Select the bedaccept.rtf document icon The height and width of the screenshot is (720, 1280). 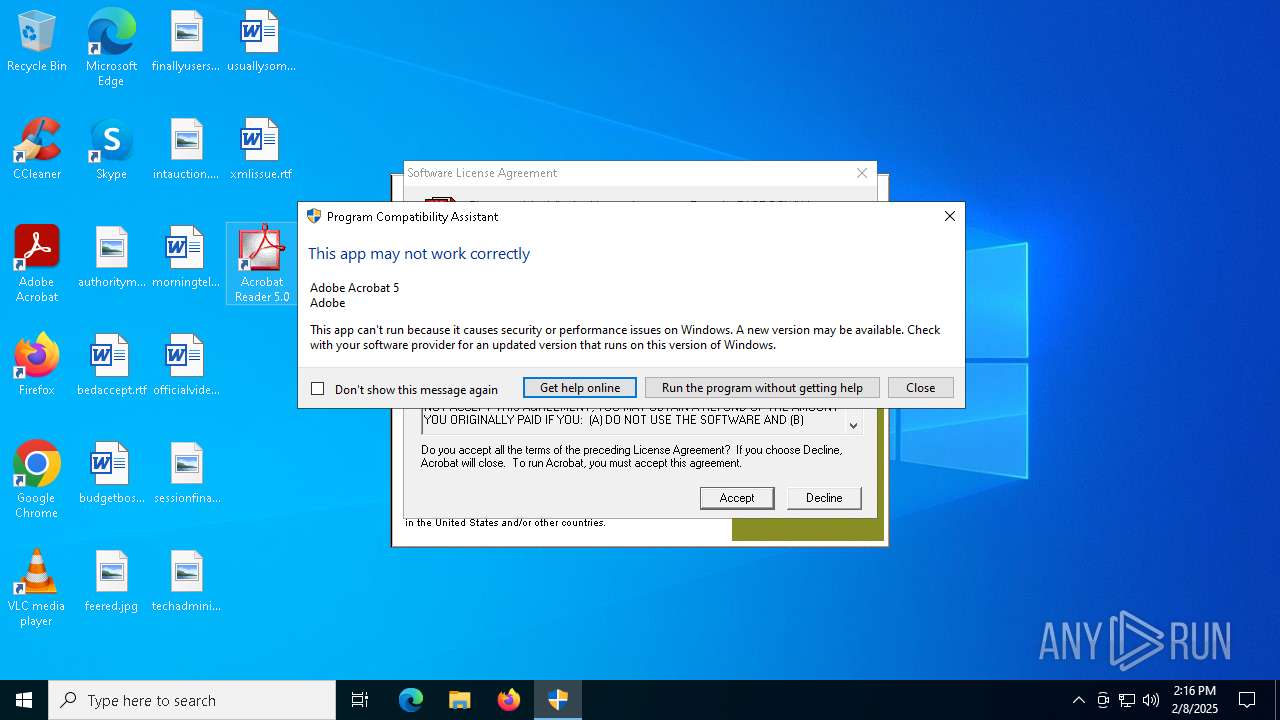(112, 366)
